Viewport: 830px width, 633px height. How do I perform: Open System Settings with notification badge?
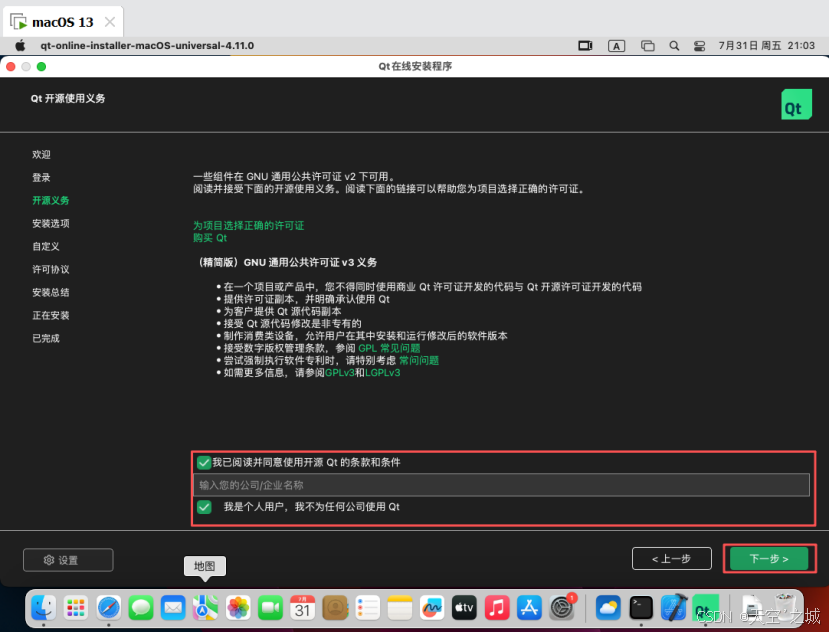562,608
